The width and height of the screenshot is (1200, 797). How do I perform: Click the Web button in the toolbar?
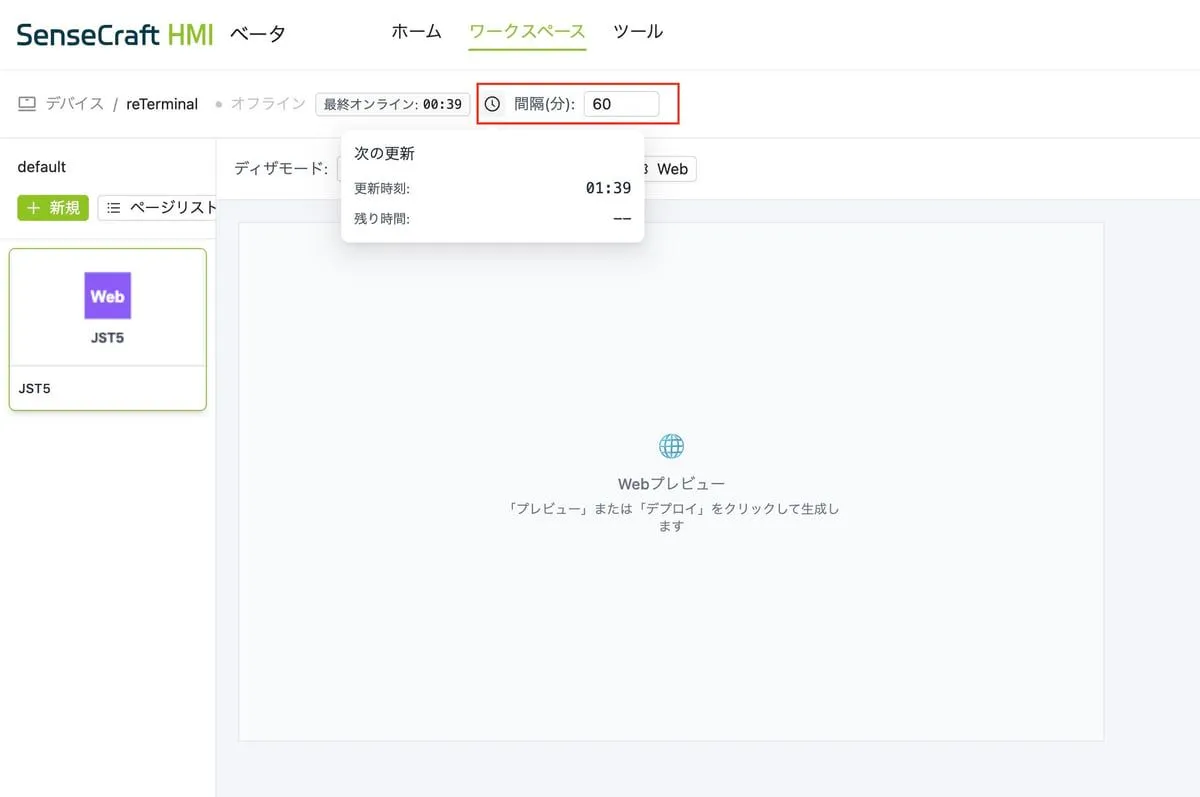coord(671,169)
